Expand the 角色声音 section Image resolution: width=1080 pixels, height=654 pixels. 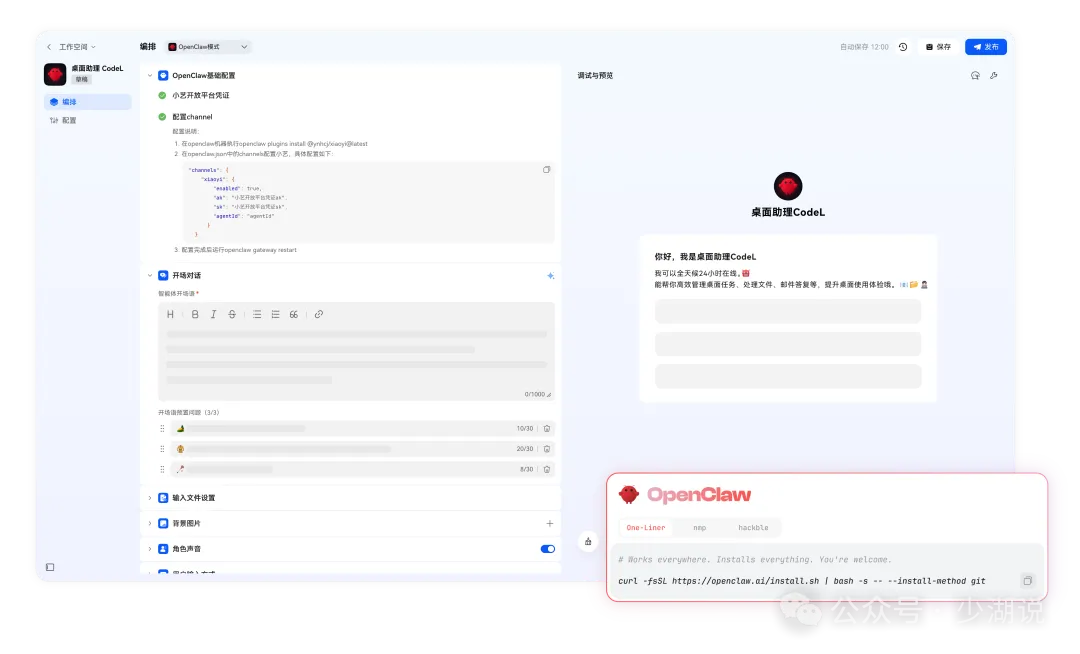click(149, 549)
